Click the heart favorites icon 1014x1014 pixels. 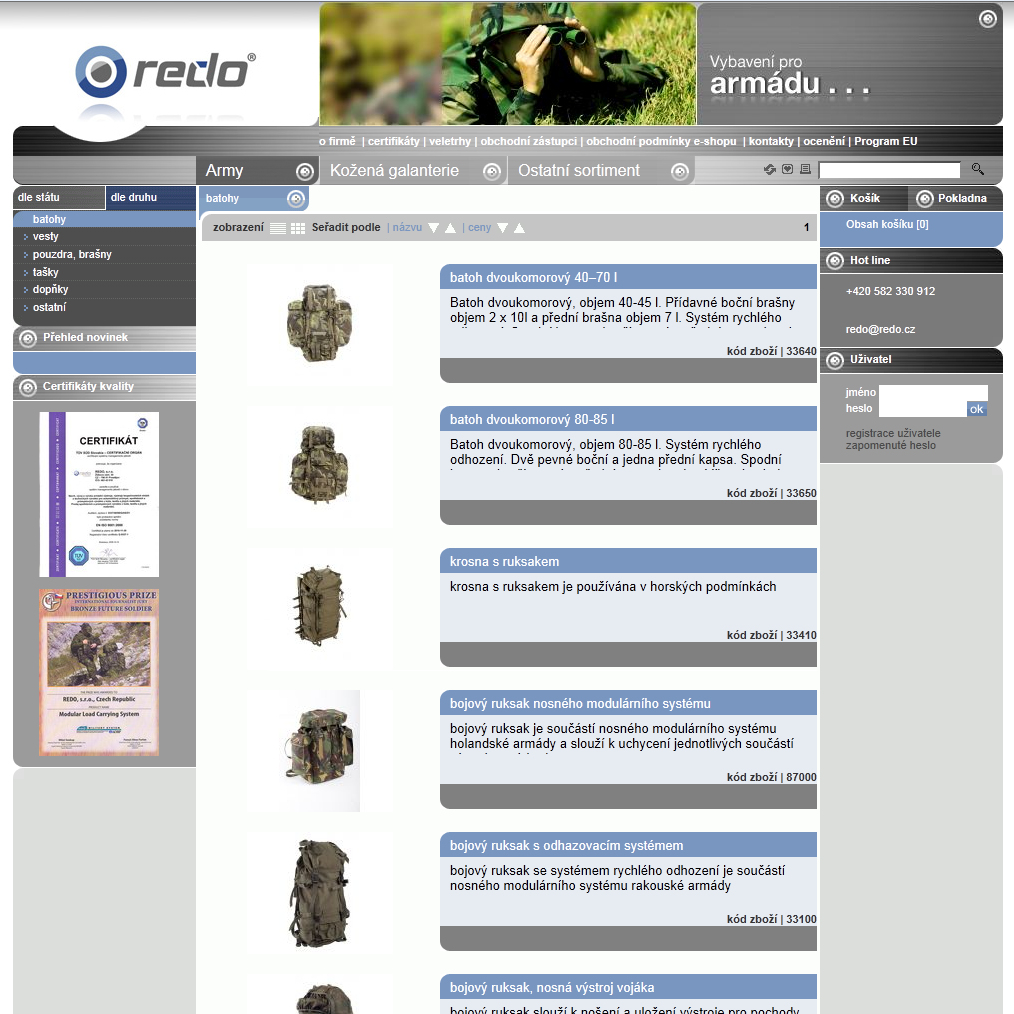(787, 169)
